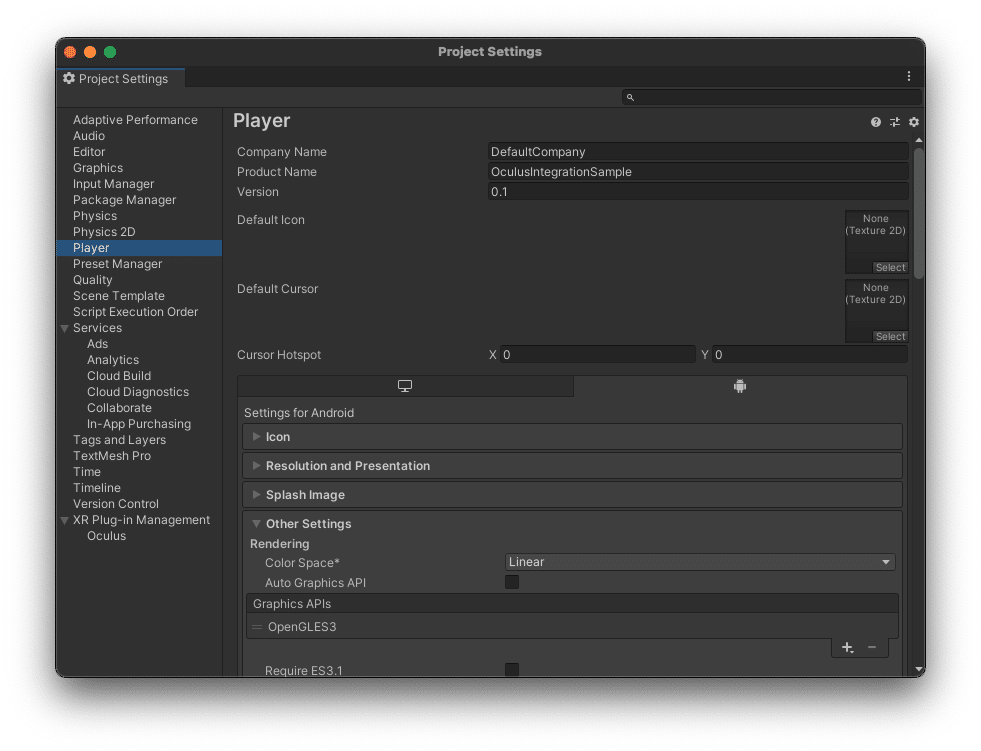This screenshot has width=981, height=751.
Task: Open the Quality settings category
Action: (x=93, y=280)
